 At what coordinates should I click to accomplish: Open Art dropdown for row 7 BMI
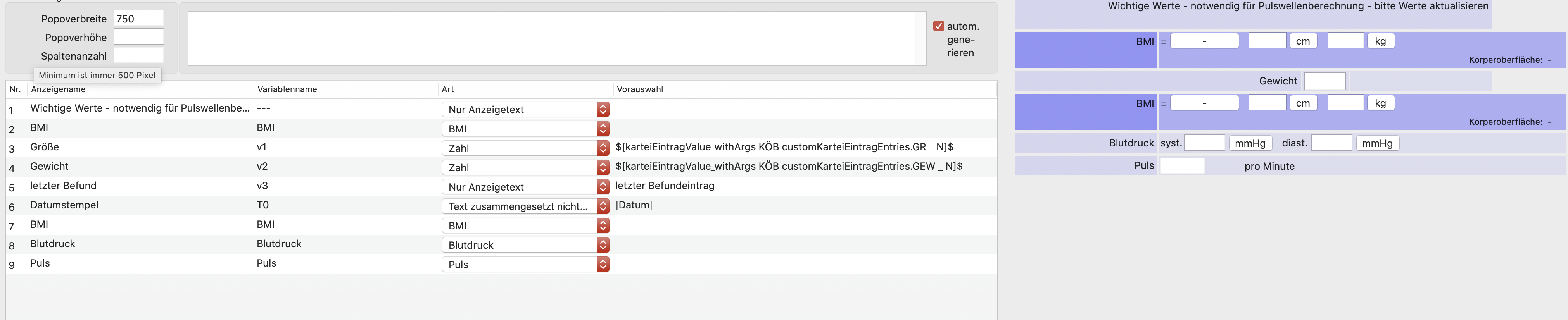pos(525,226)
